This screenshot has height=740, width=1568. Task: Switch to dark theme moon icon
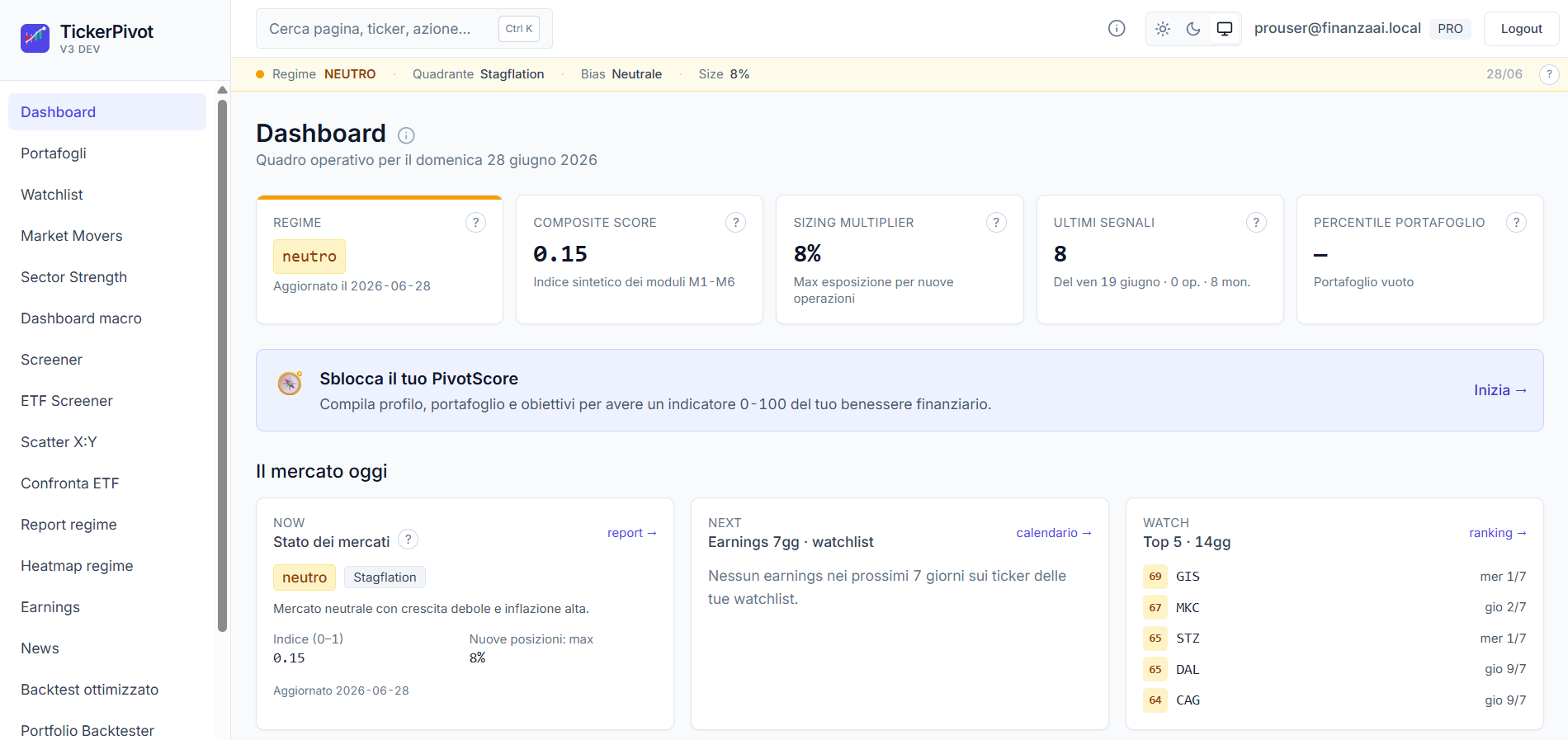click(x=1193, y=29)
